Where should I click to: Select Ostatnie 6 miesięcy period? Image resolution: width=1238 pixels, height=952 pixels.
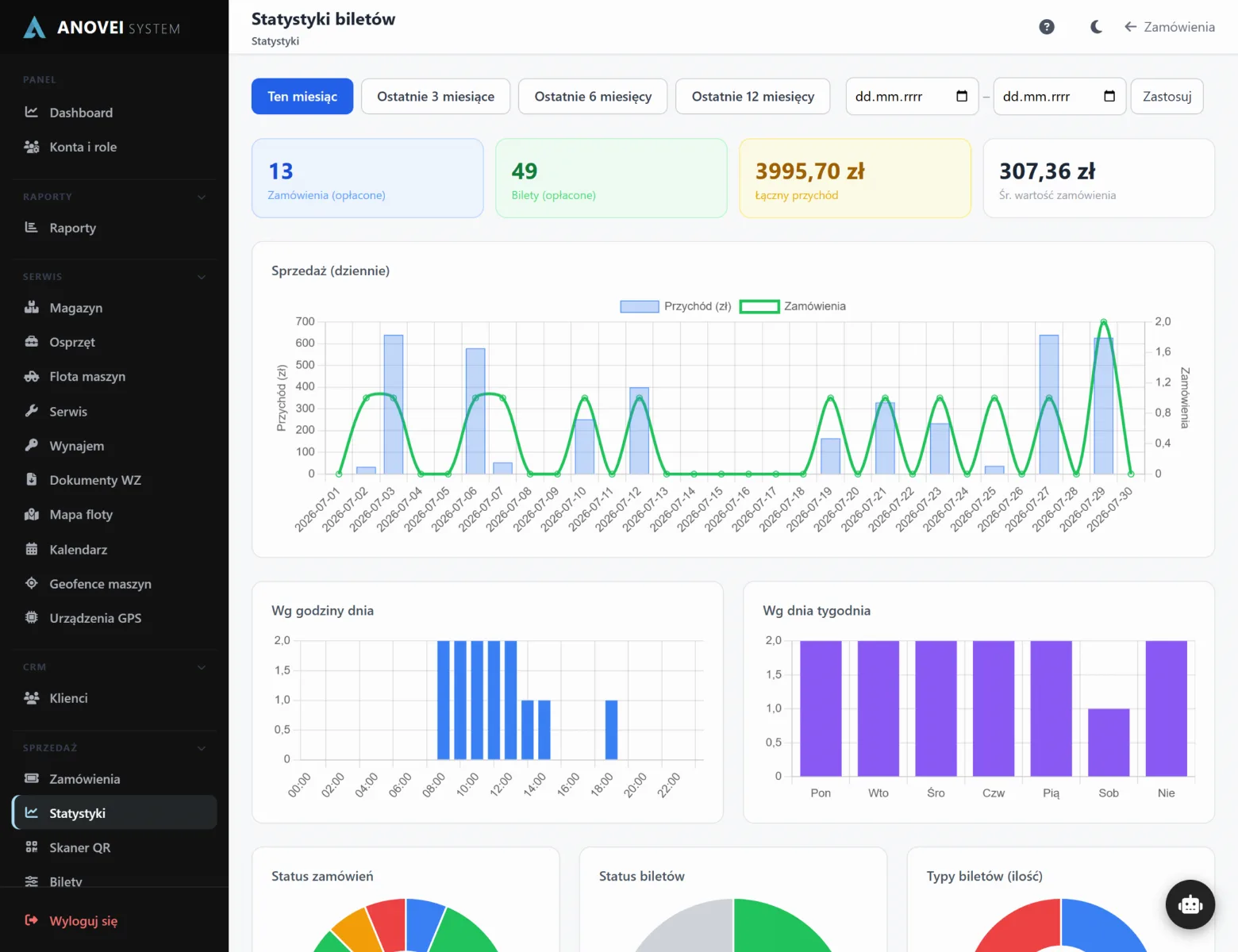click(593, 96)
